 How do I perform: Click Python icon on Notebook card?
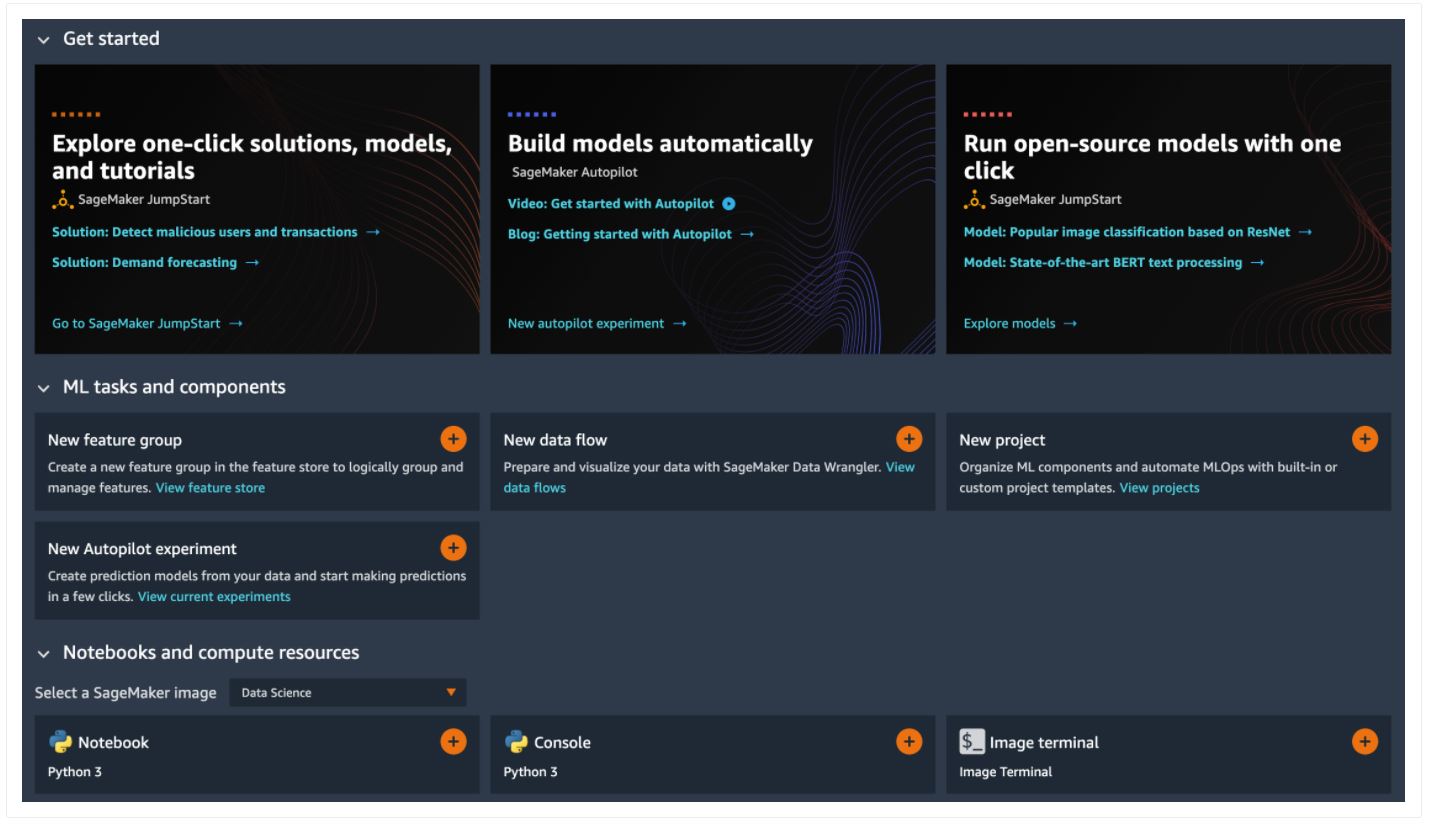(x=61, y=742)
